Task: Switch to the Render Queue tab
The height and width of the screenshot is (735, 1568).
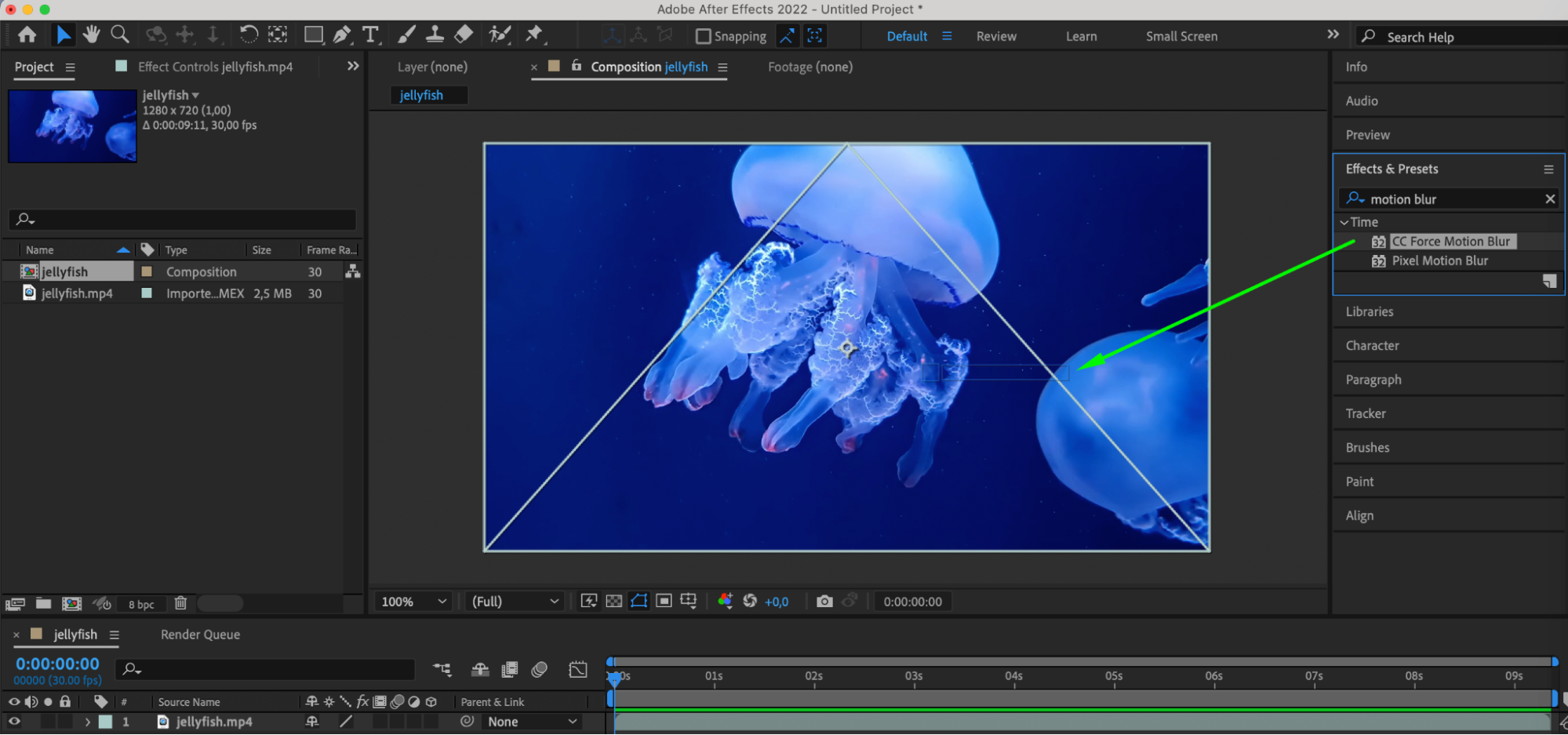Action: 200,635
